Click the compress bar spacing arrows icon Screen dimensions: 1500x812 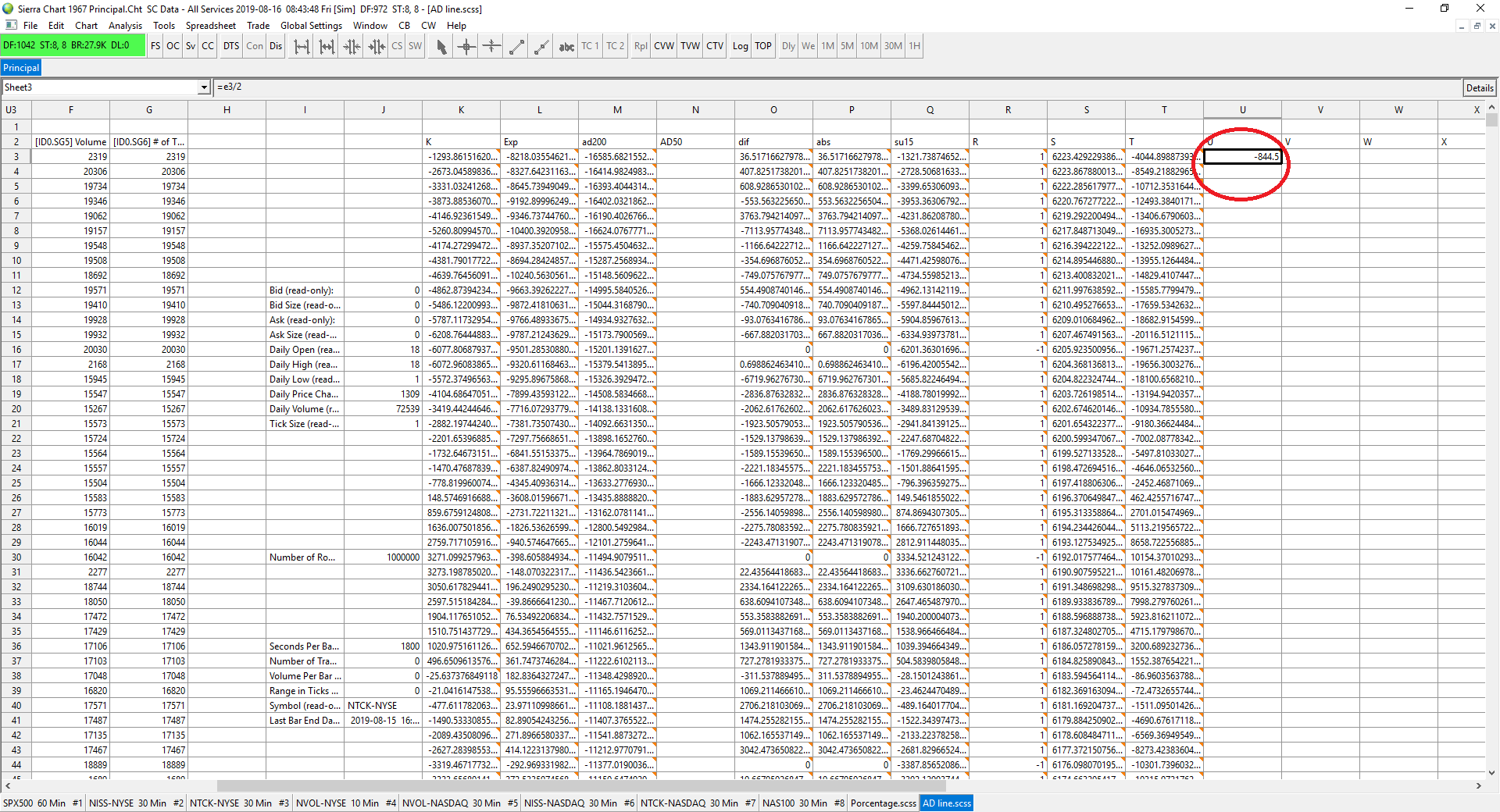(x=352, y=47)
